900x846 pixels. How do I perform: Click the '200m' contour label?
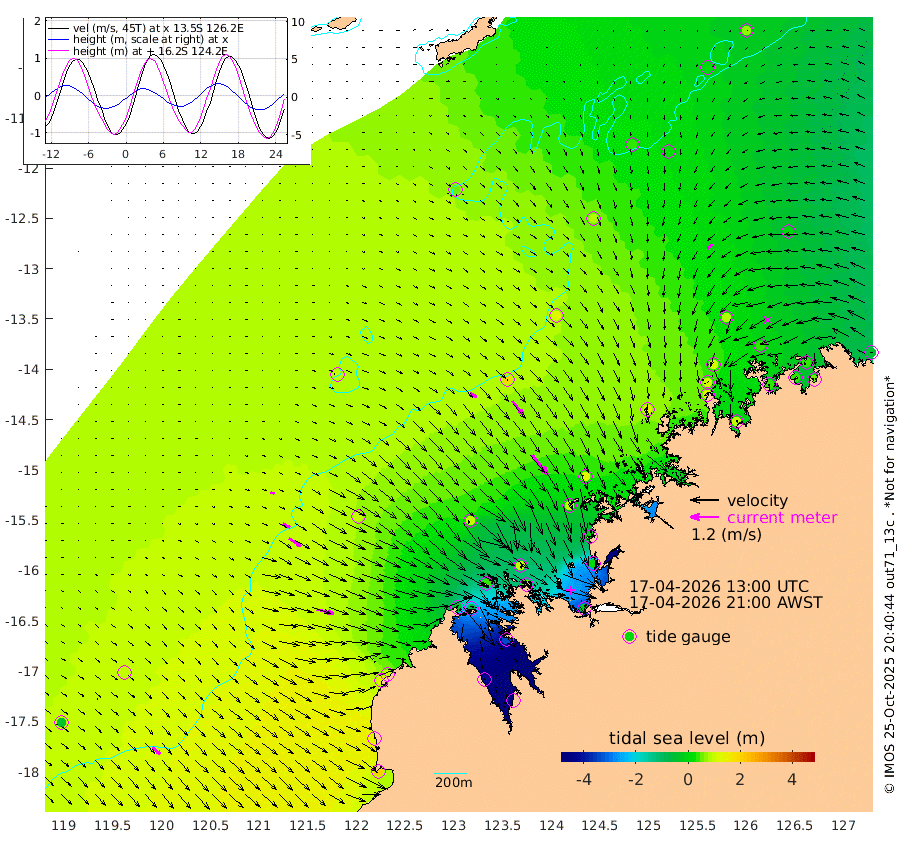coord(453,782)
